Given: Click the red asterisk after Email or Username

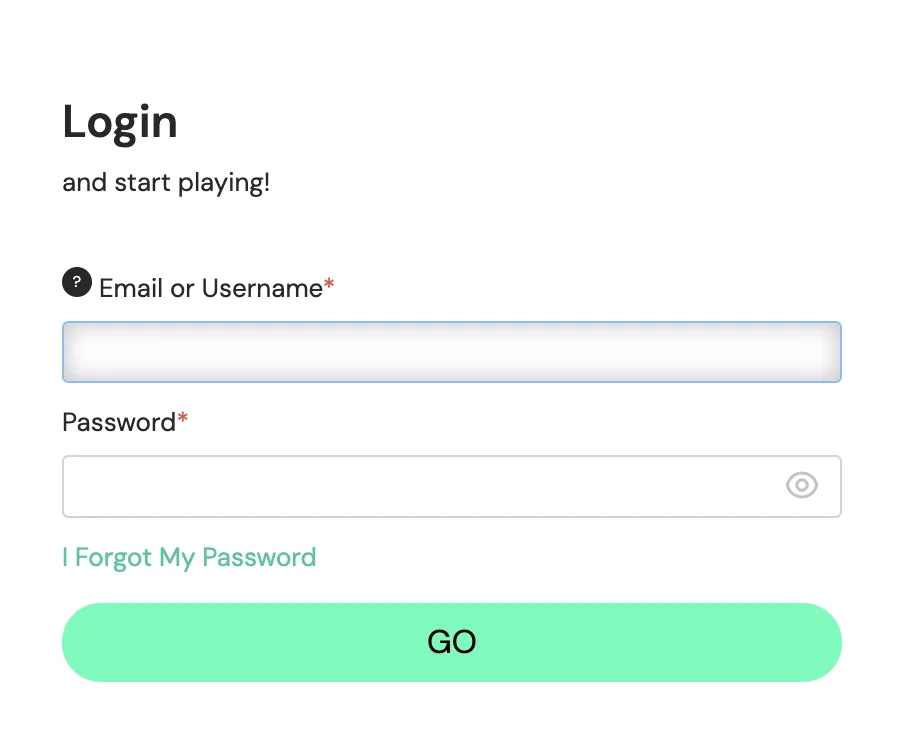Looking at the screenshot, I should tap(329, 283).
